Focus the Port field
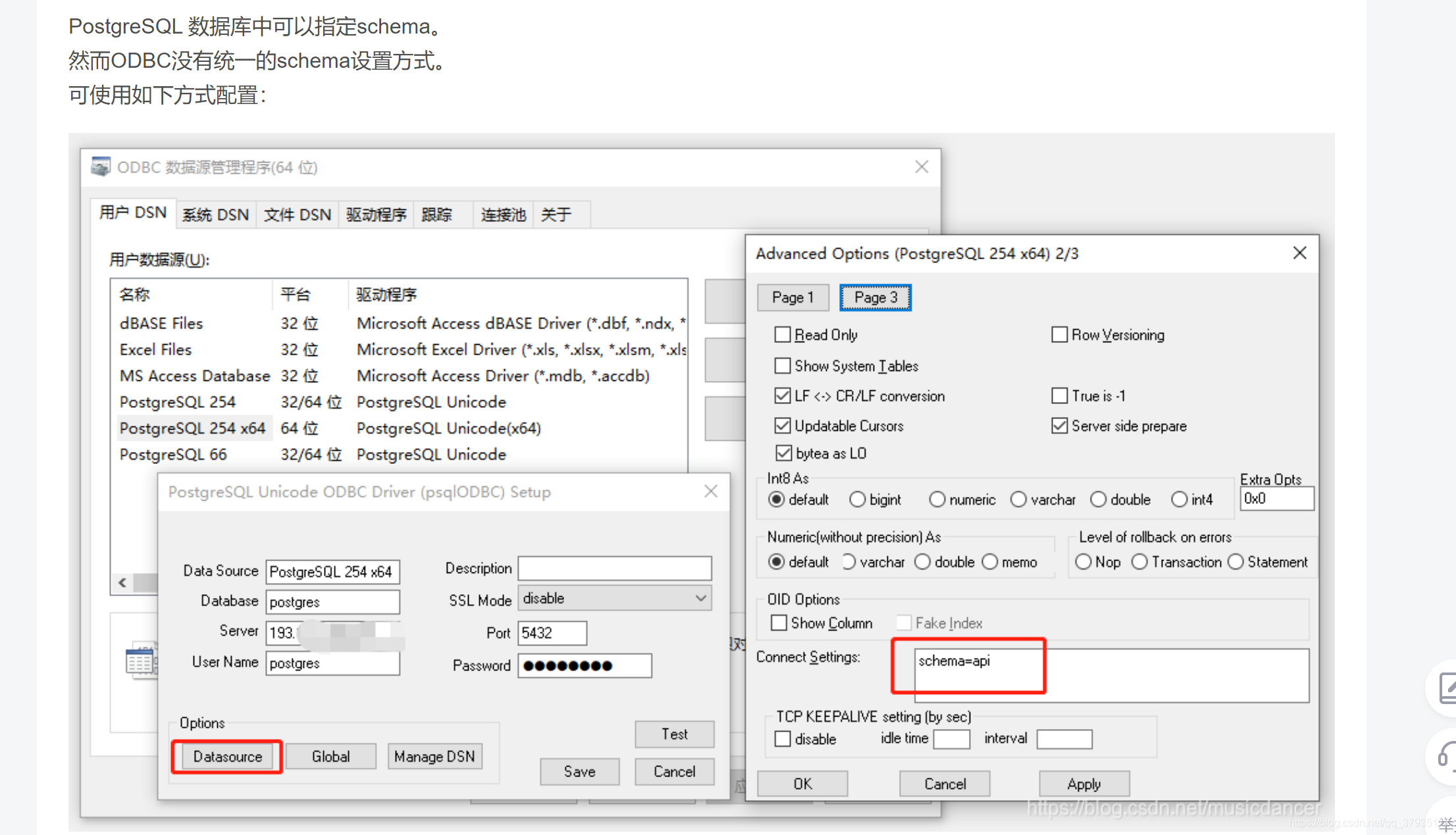The height and width of the screenshot is (835, 1456). coord(552,633)
